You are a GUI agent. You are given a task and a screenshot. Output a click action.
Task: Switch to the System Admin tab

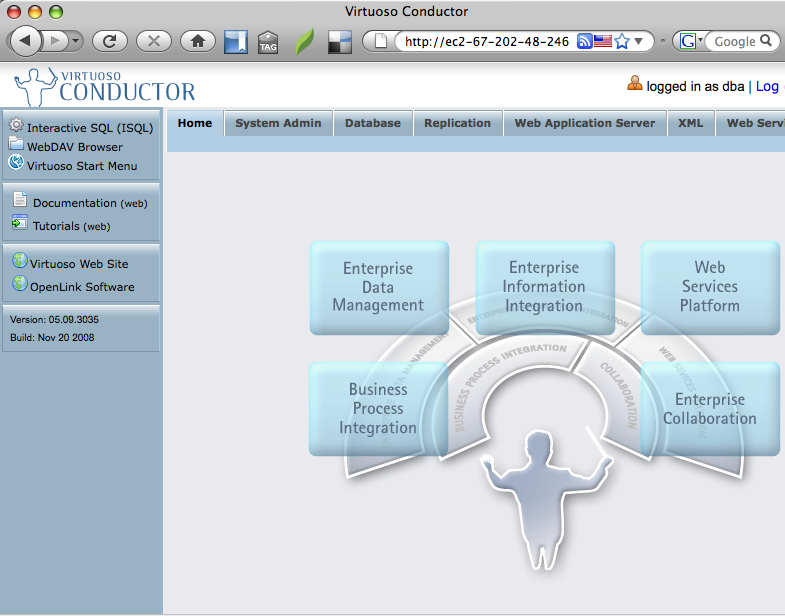278,123
